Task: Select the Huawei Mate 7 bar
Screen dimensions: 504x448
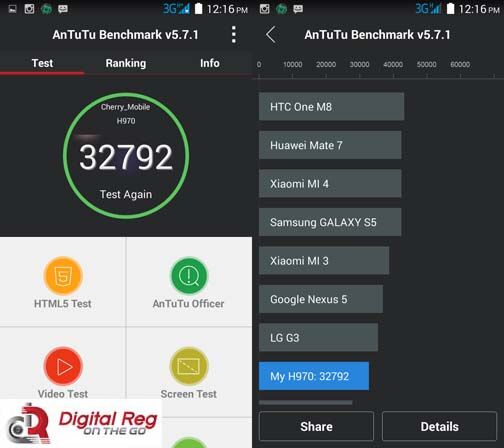Action: coord(330,145)
